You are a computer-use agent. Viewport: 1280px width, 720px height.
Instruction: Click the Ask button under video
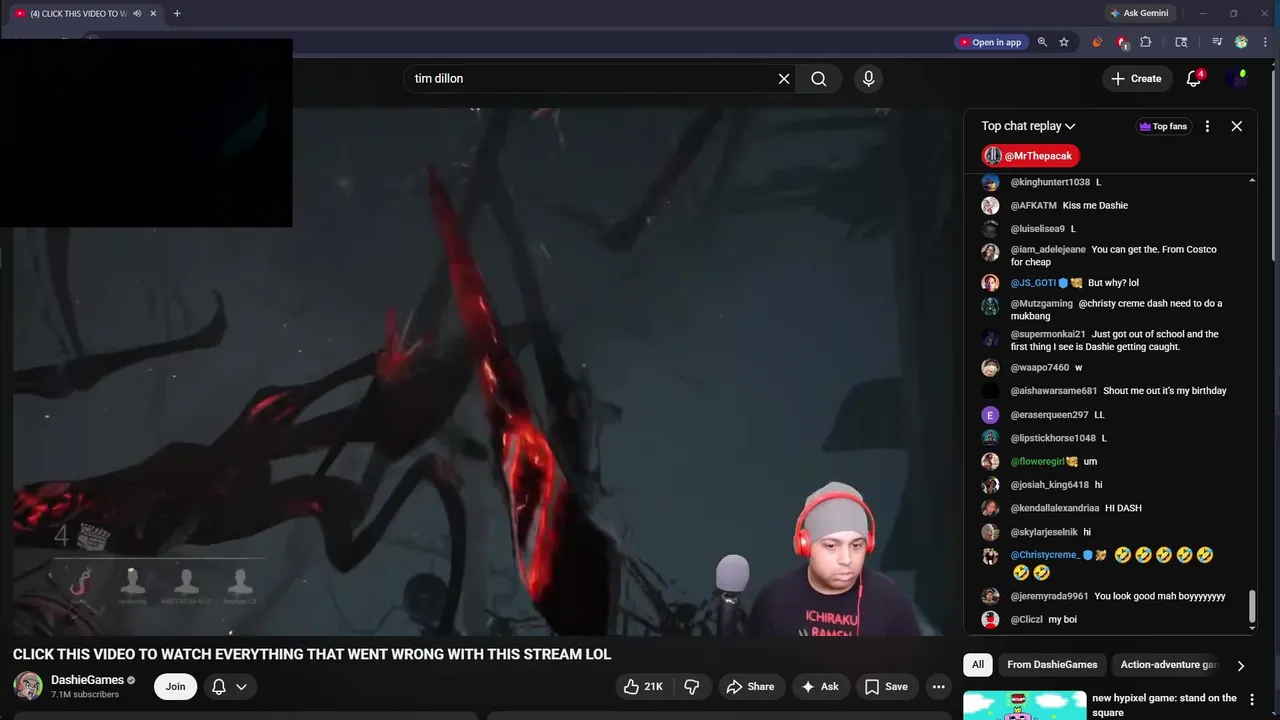coord(820,686)
